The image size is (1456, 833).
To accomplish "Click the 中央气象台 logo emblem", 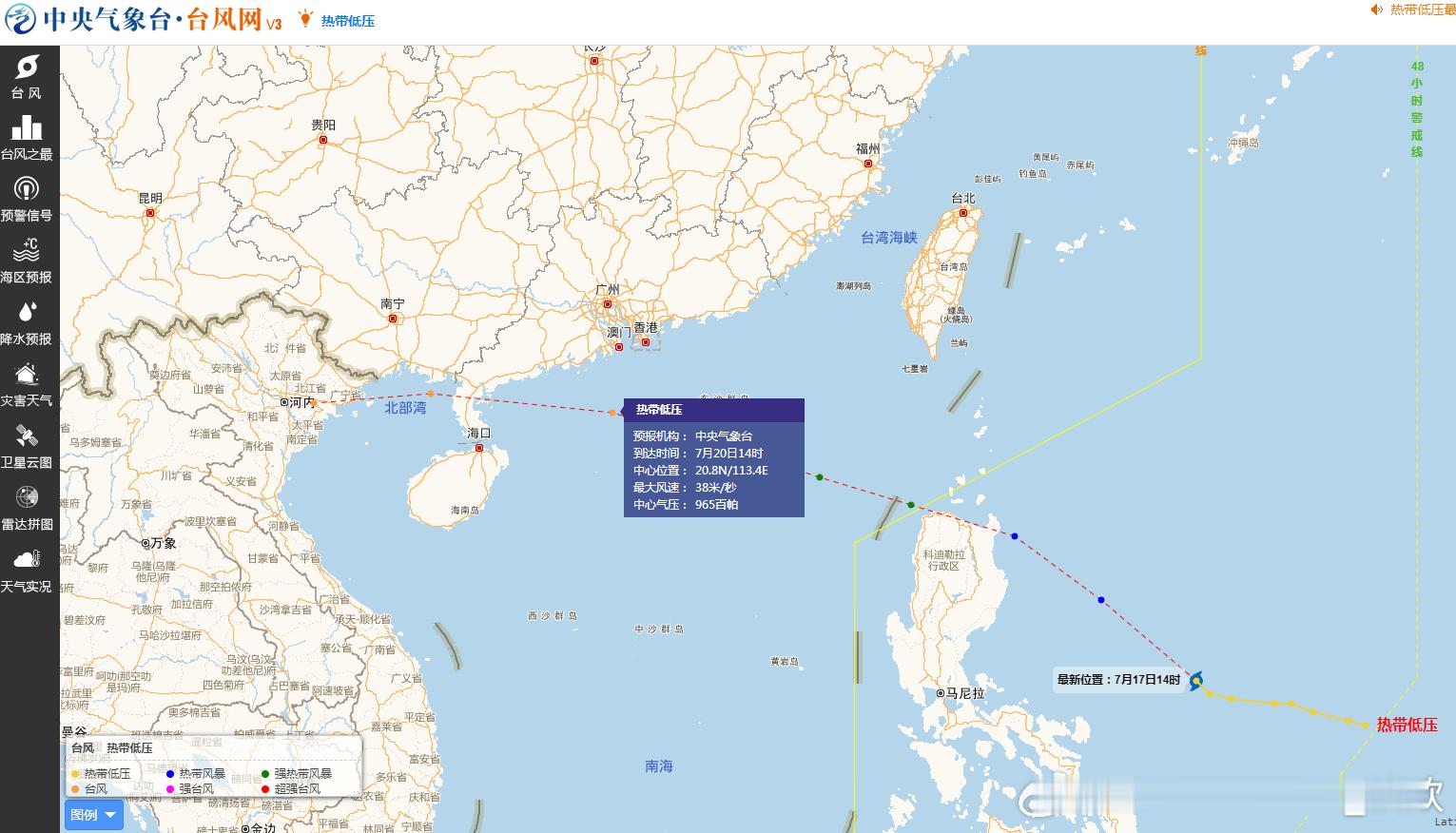I will point(21,19).
